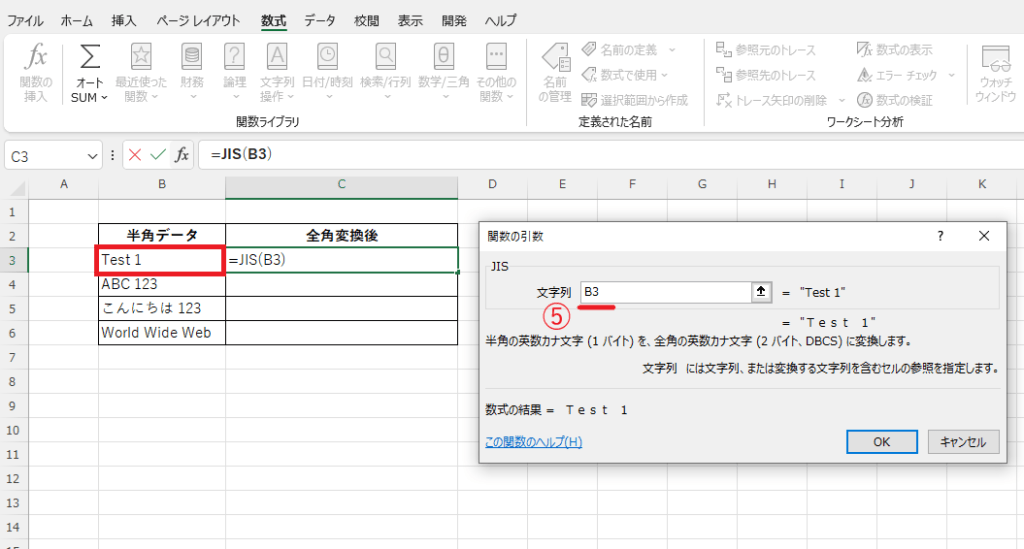Open the Financial (財務) functions menu
Screen dimensions: 1024x549
coord(192,72)
